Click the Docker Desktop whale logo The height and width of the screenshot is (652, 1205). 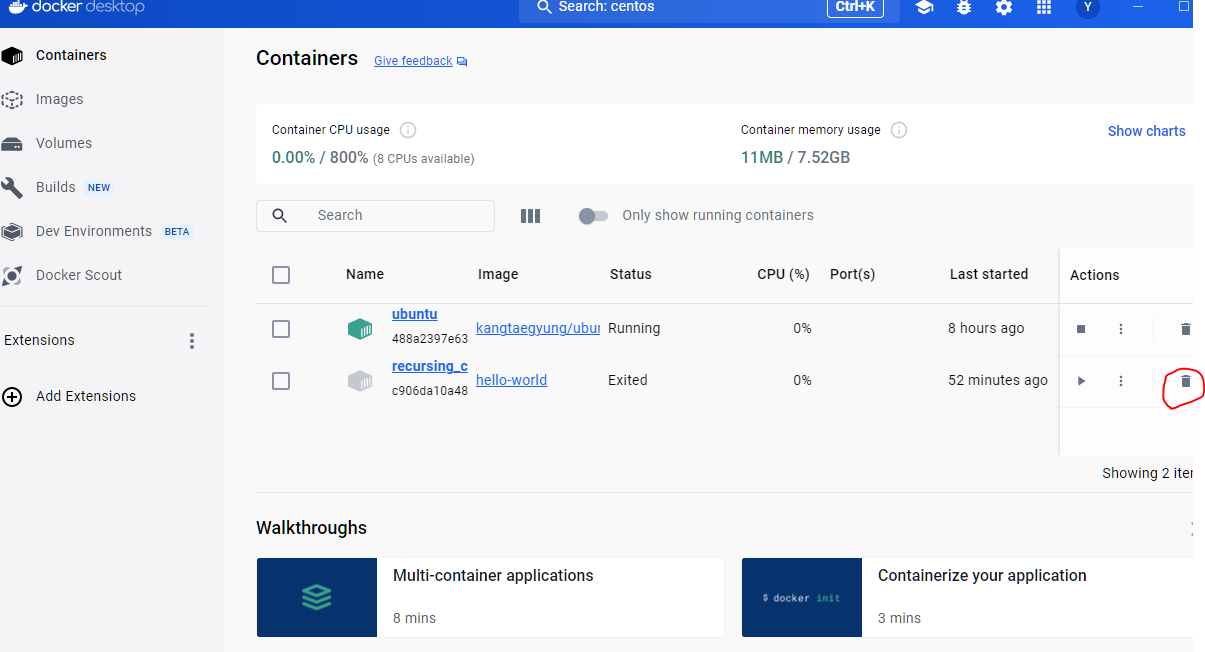click(x=17, y=7)
